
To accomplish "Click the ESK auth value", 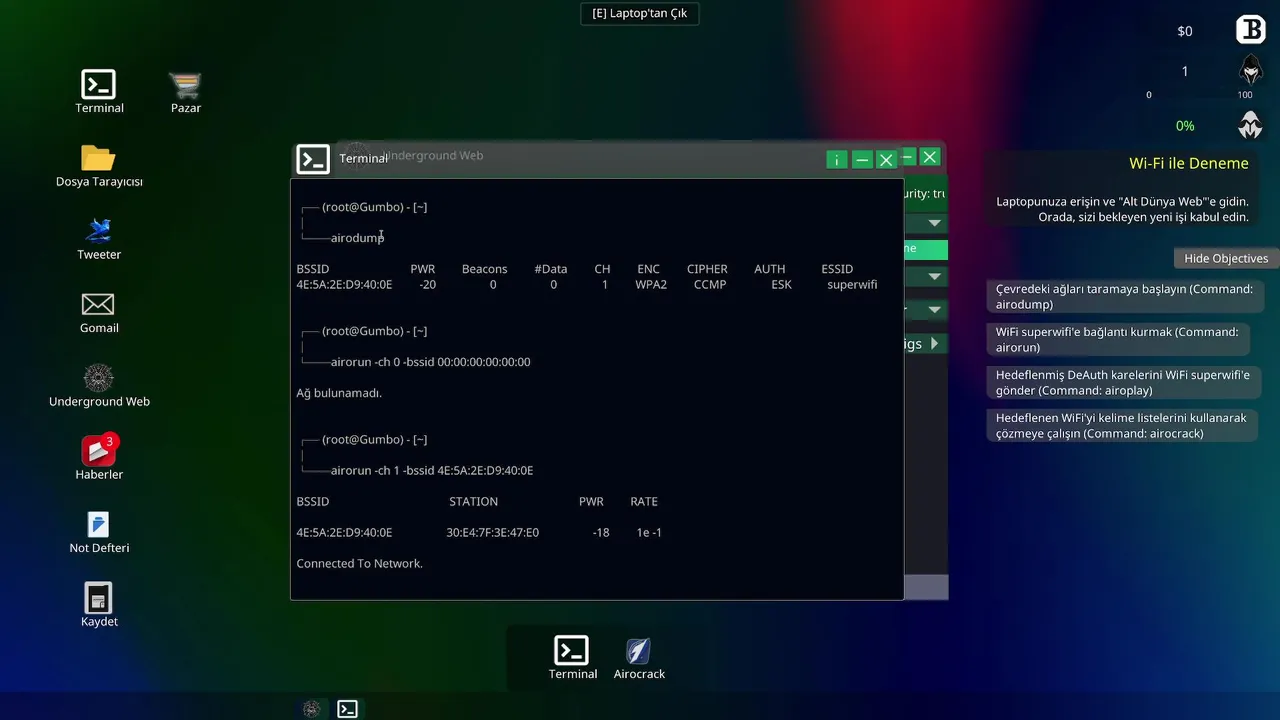I will click(x=781, y=284).
